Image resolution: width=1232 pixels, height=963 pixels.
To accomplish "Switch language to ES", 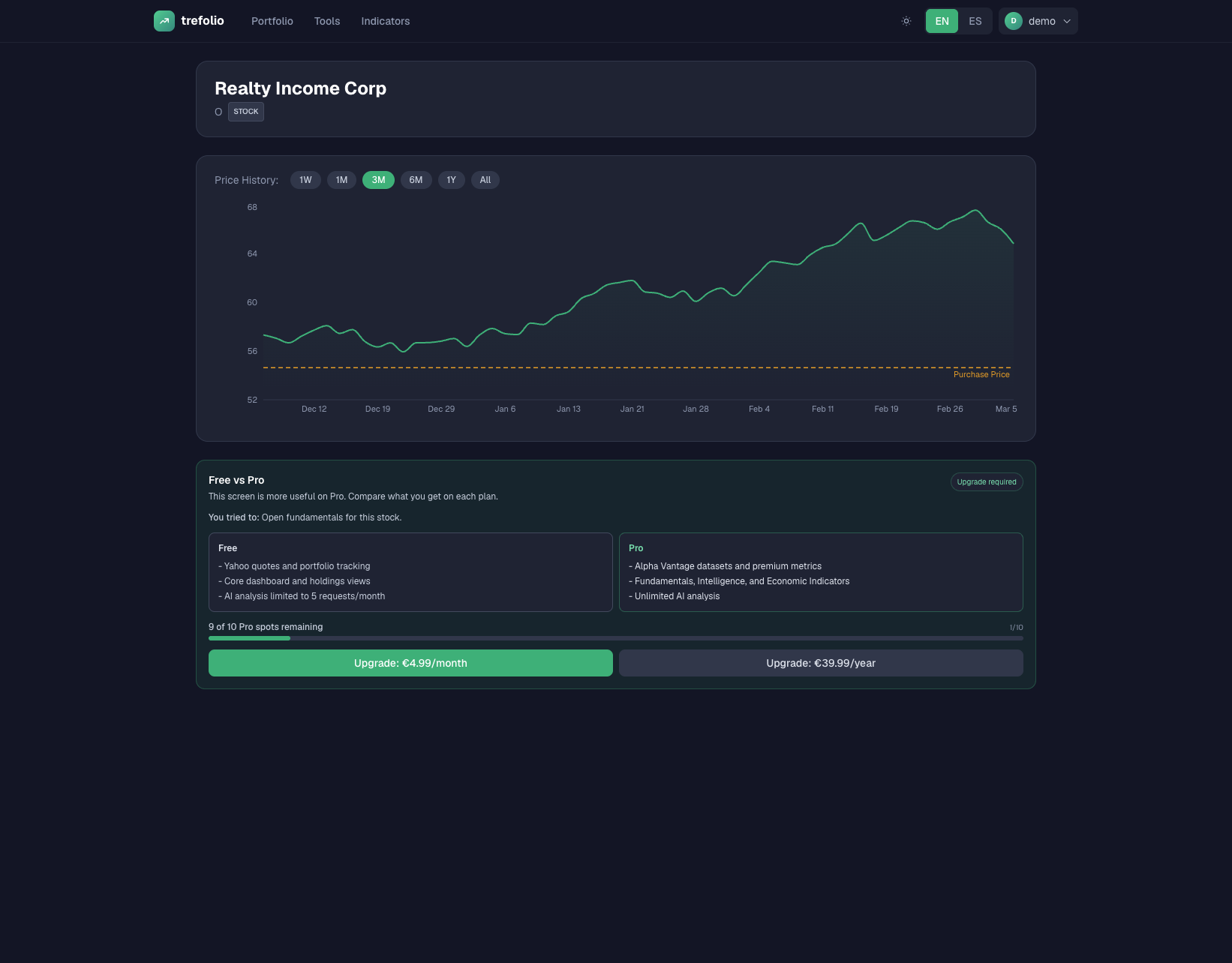I will (975, 21).
